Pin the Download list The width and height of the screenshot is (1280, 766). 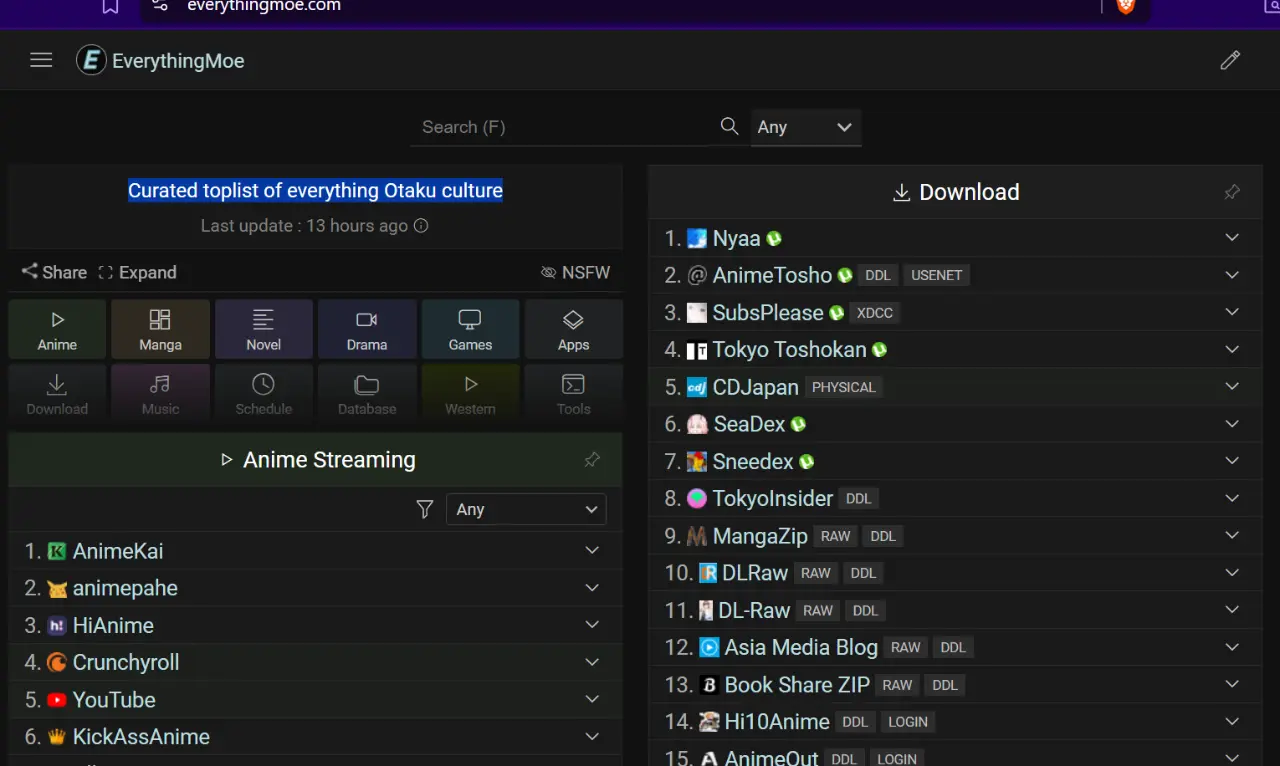coord(1232,192)
